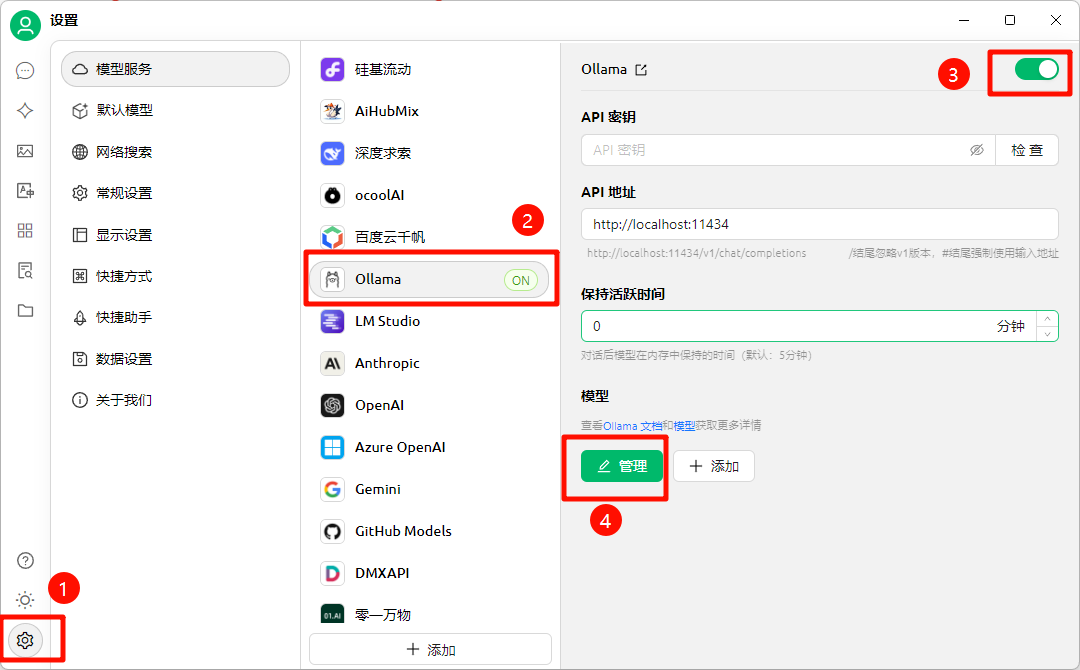Open 数据设置 settings section

(175, 359)
